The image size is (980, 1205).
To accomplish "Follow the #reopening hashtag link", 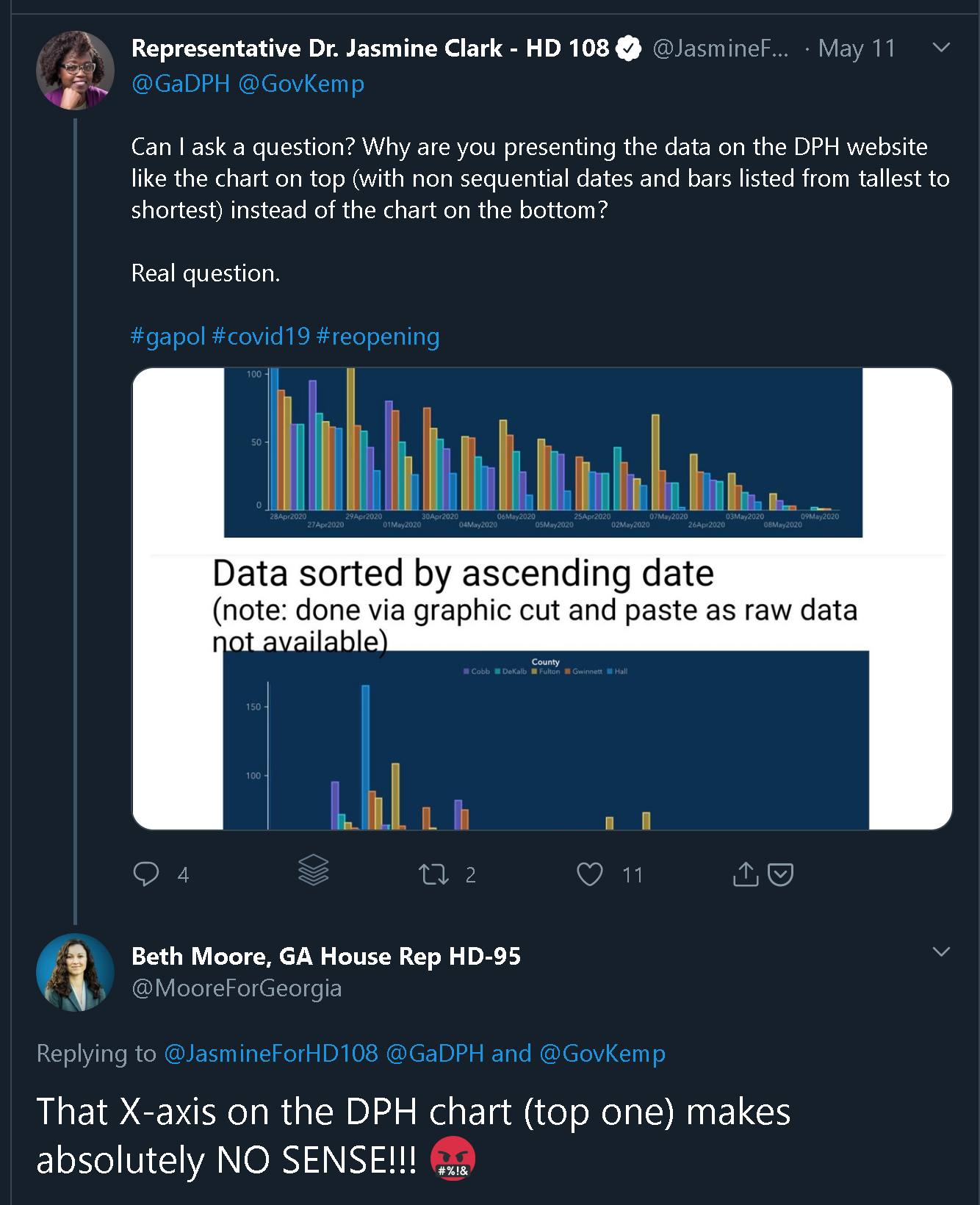I will coord(378,337).
